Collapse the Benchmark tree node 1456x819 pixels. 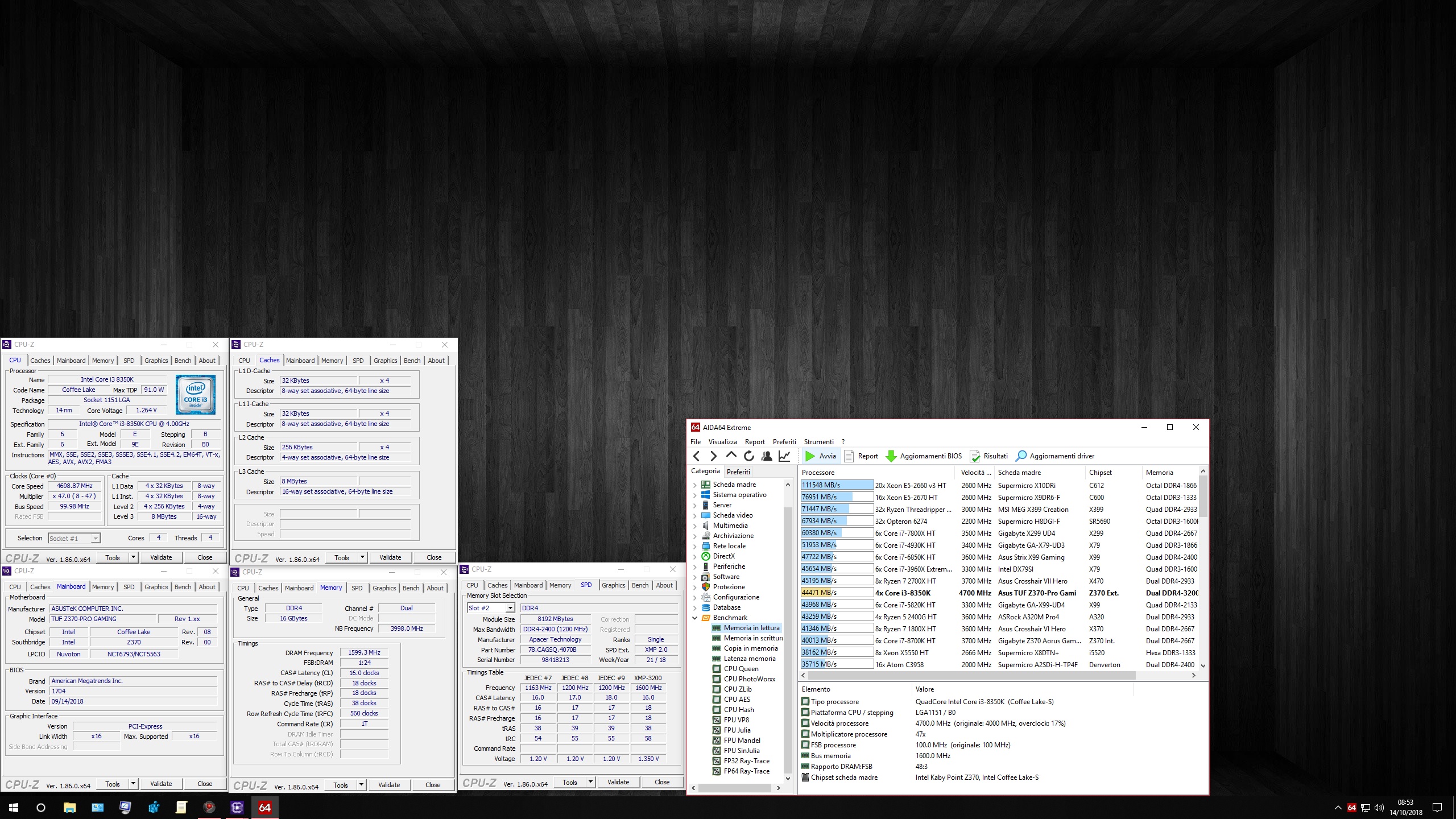pos(694,618)
